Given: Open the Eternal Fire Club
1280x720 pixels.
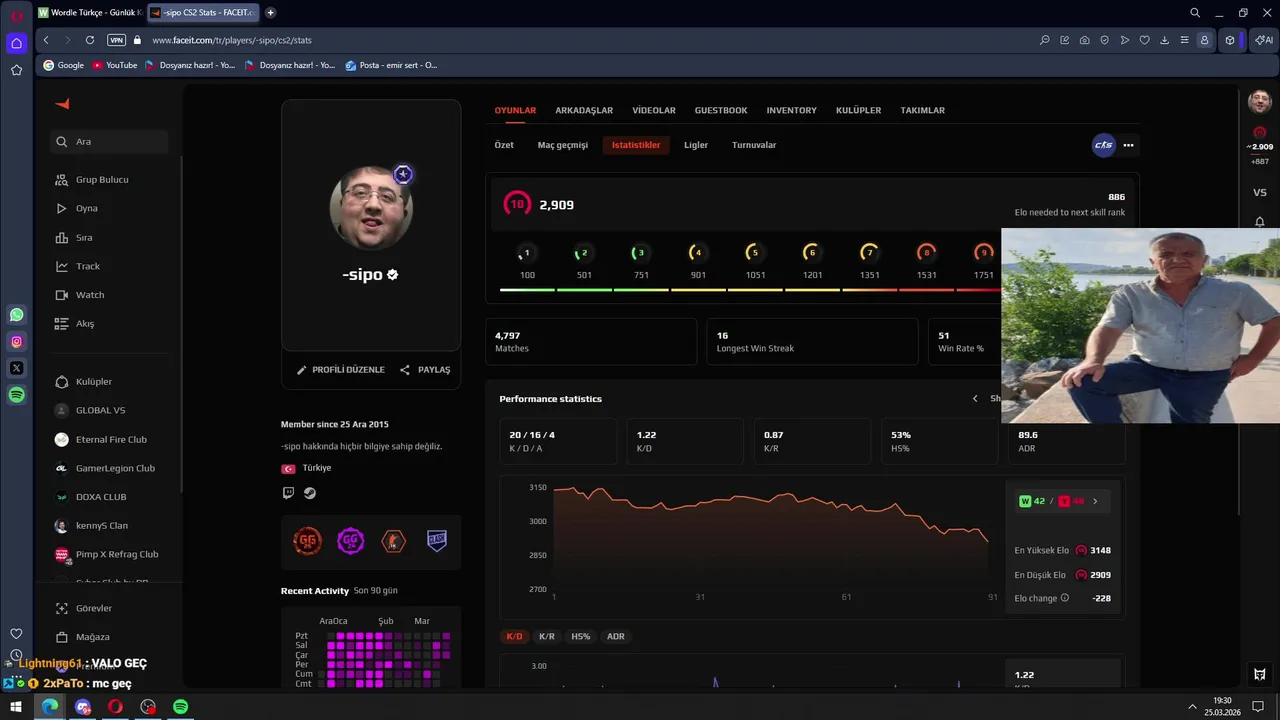Looking at the screenshot, I should pyautogui.click(x=111, y=440).
